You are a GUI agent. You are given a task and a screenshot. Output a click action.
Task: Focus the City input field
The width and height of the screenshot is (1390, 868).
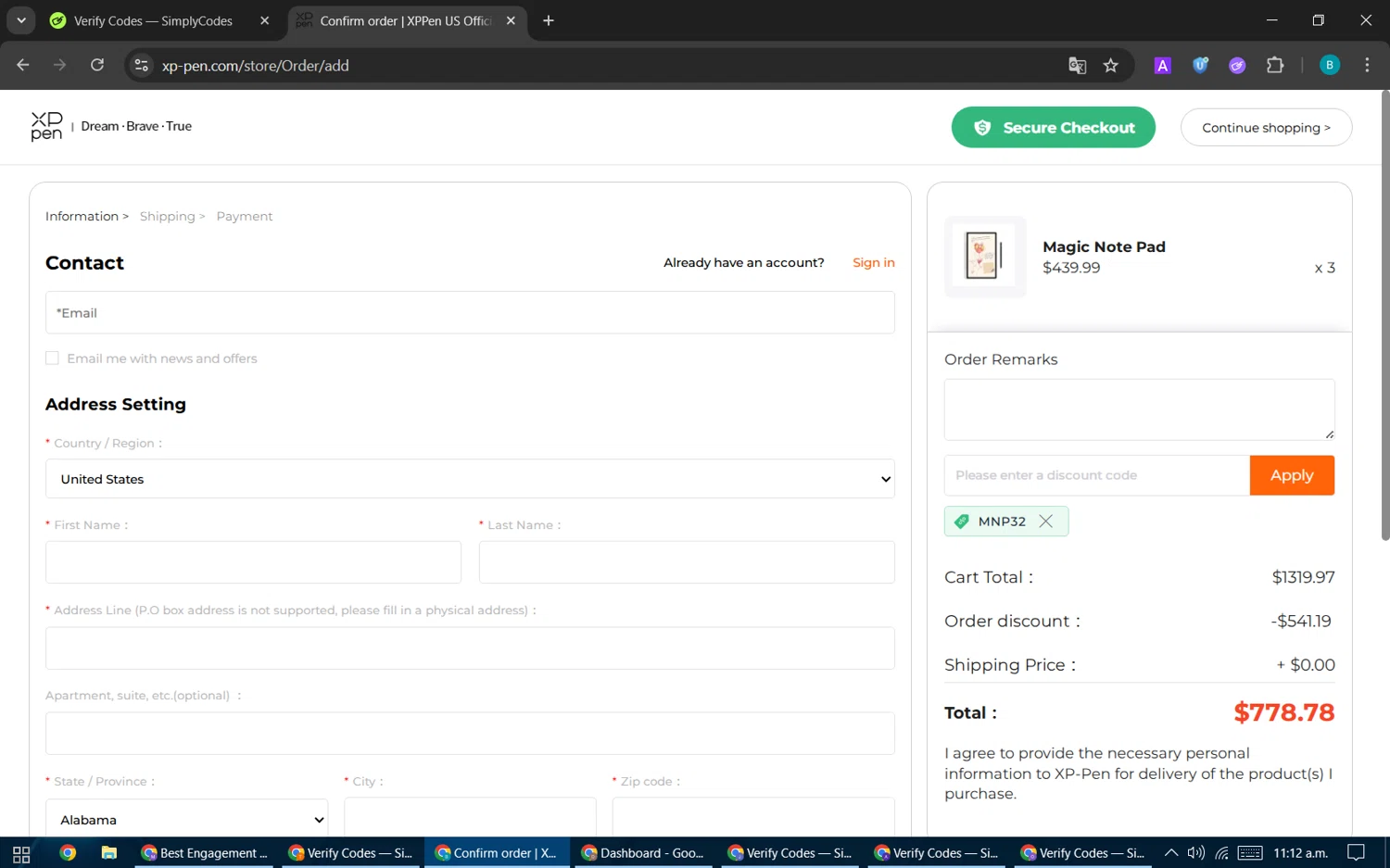(x=470, y=817)
